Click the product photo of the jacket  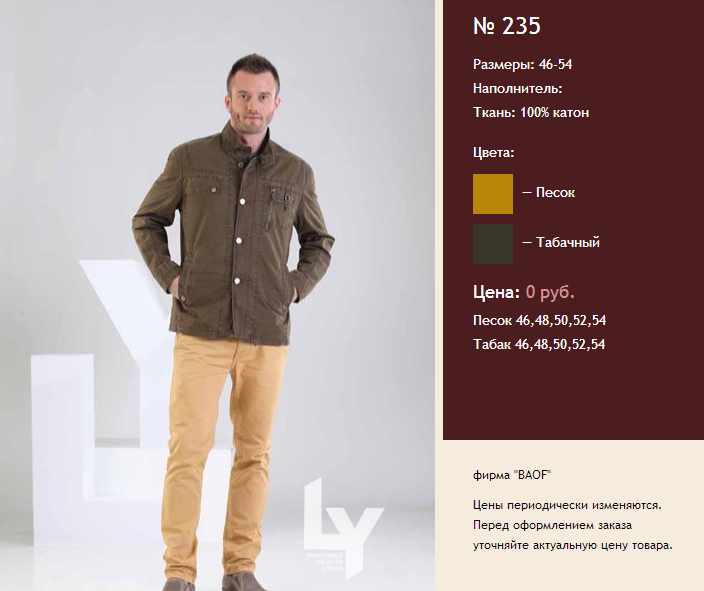pyautogui.click(x=217, y=296)
